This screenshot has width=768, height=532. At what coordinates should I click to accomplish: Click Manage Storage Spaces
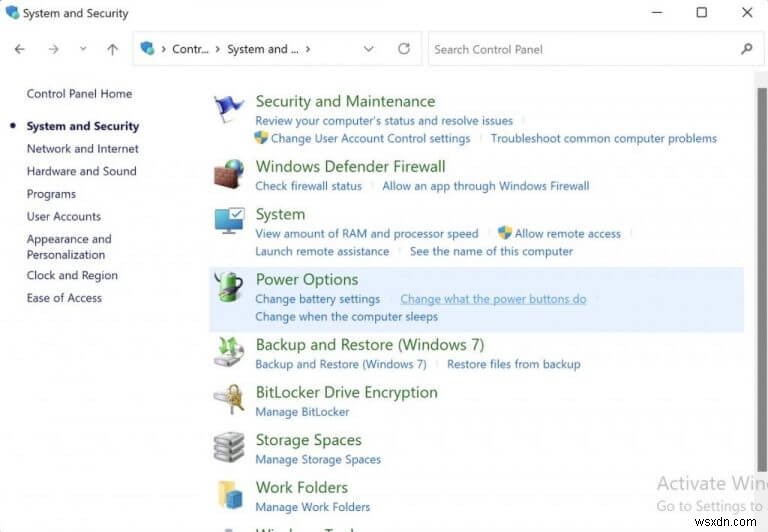tap(318, 459)
